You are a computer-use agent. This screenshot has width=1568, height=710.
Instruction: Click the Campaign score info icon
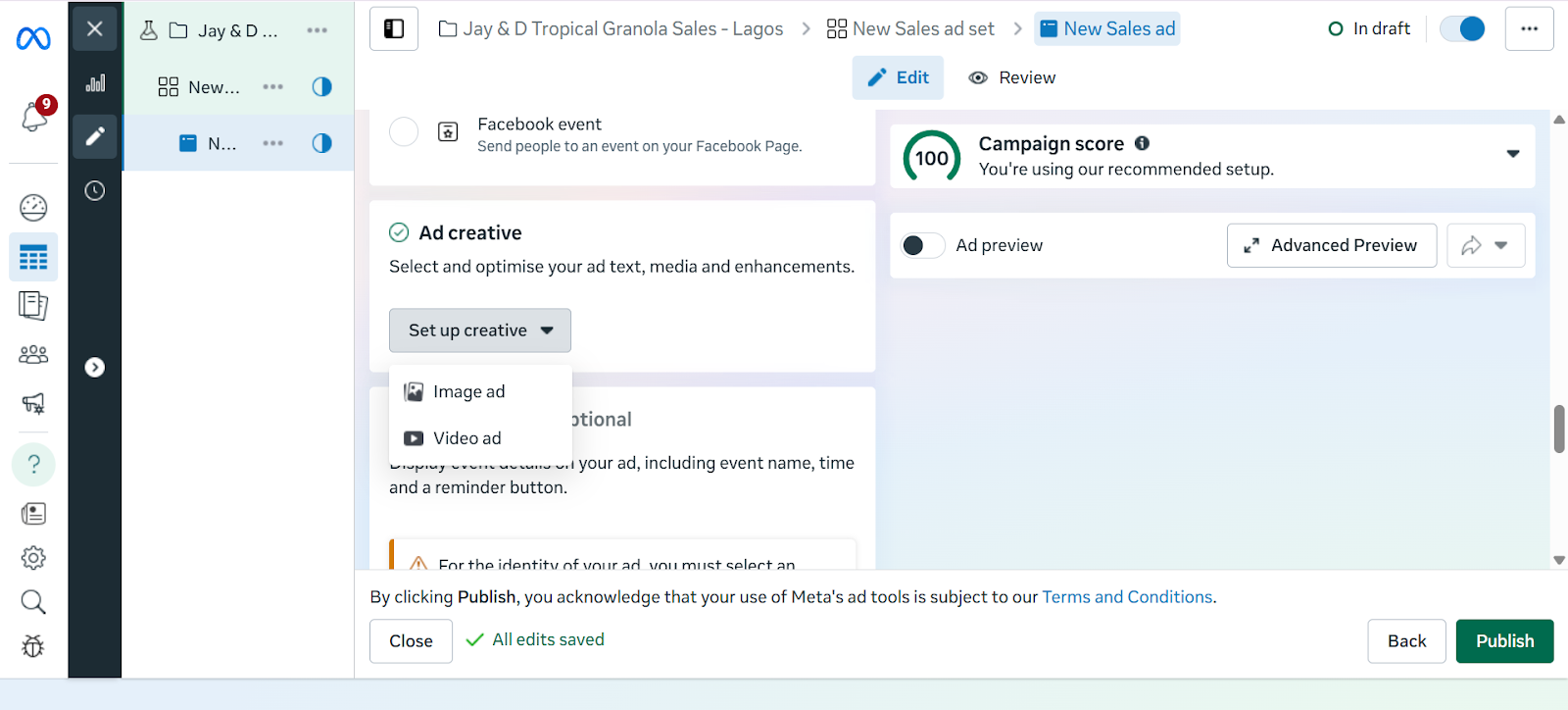click(x=1142, y=143)
